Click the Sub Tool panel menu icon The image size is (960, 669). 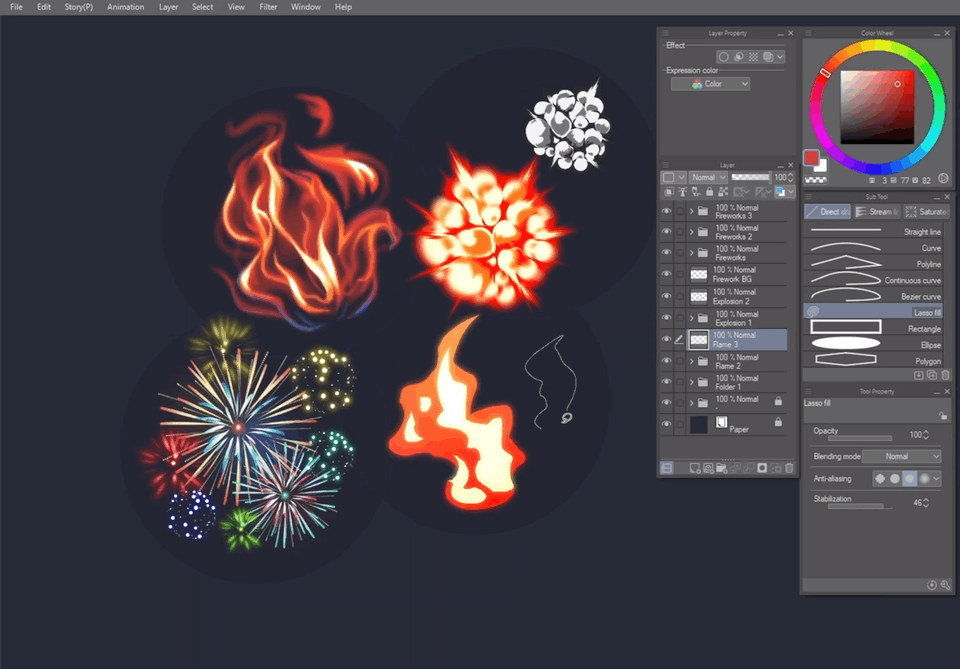pyautogui.click(x=808, y=196)
